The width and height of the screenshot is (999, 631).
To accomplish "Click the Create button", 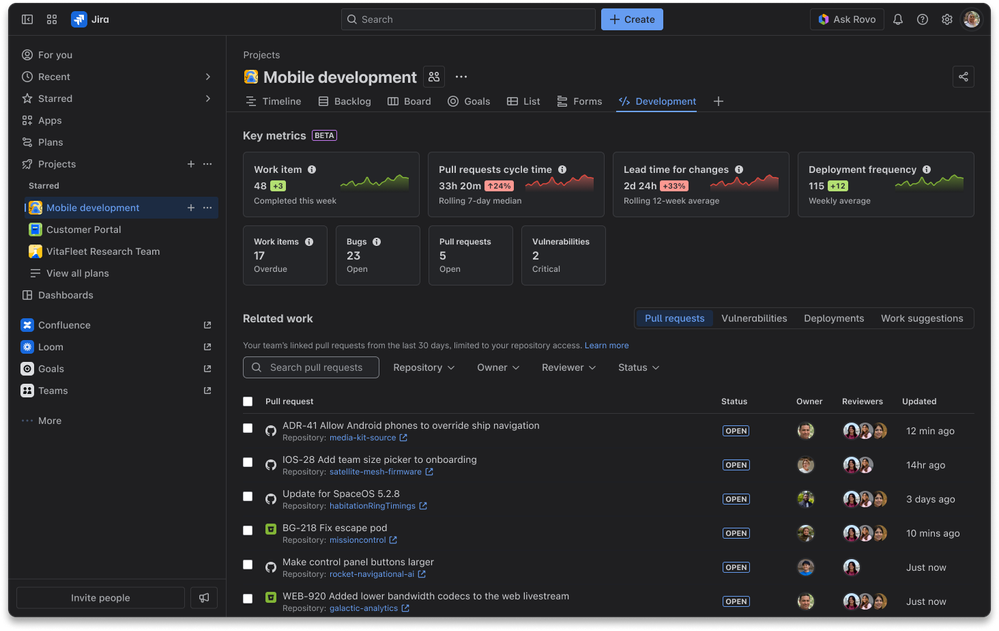I will pyautogui.click(x=631, y=19).
